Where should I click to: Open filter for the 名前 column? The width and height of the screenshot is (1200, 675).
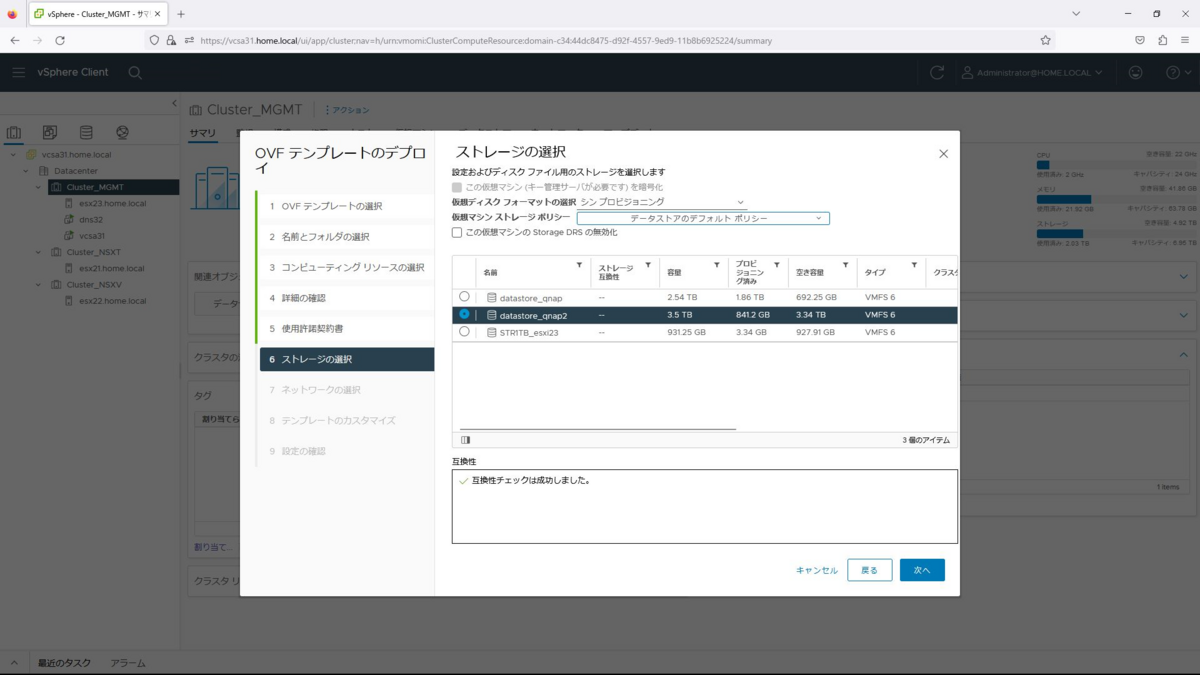579,265
